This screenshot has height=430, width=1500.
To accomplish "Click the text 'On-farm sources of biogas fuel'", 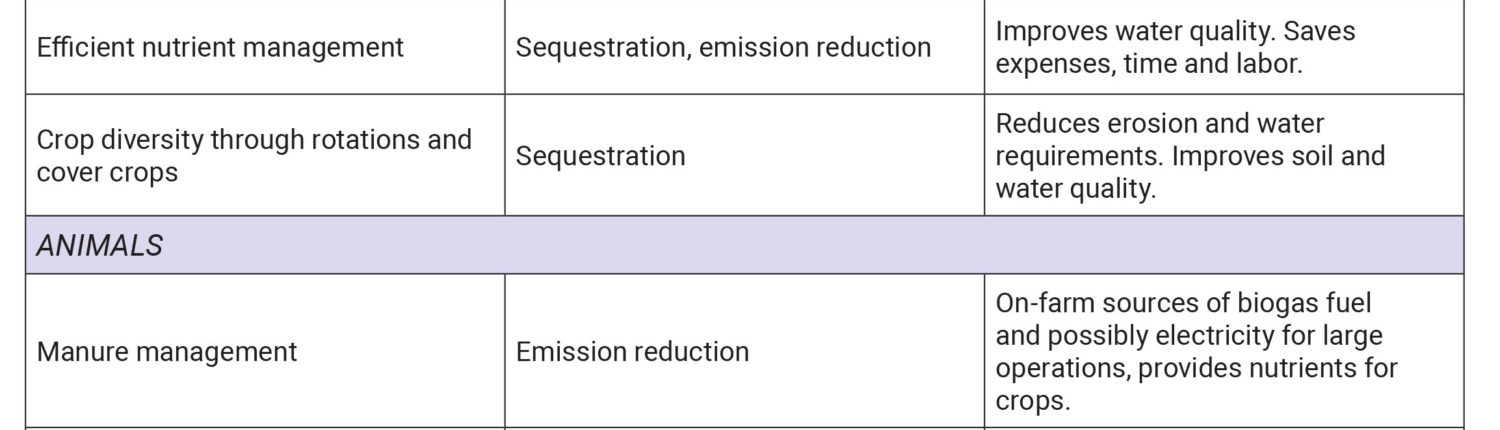I will (1183, 303).
